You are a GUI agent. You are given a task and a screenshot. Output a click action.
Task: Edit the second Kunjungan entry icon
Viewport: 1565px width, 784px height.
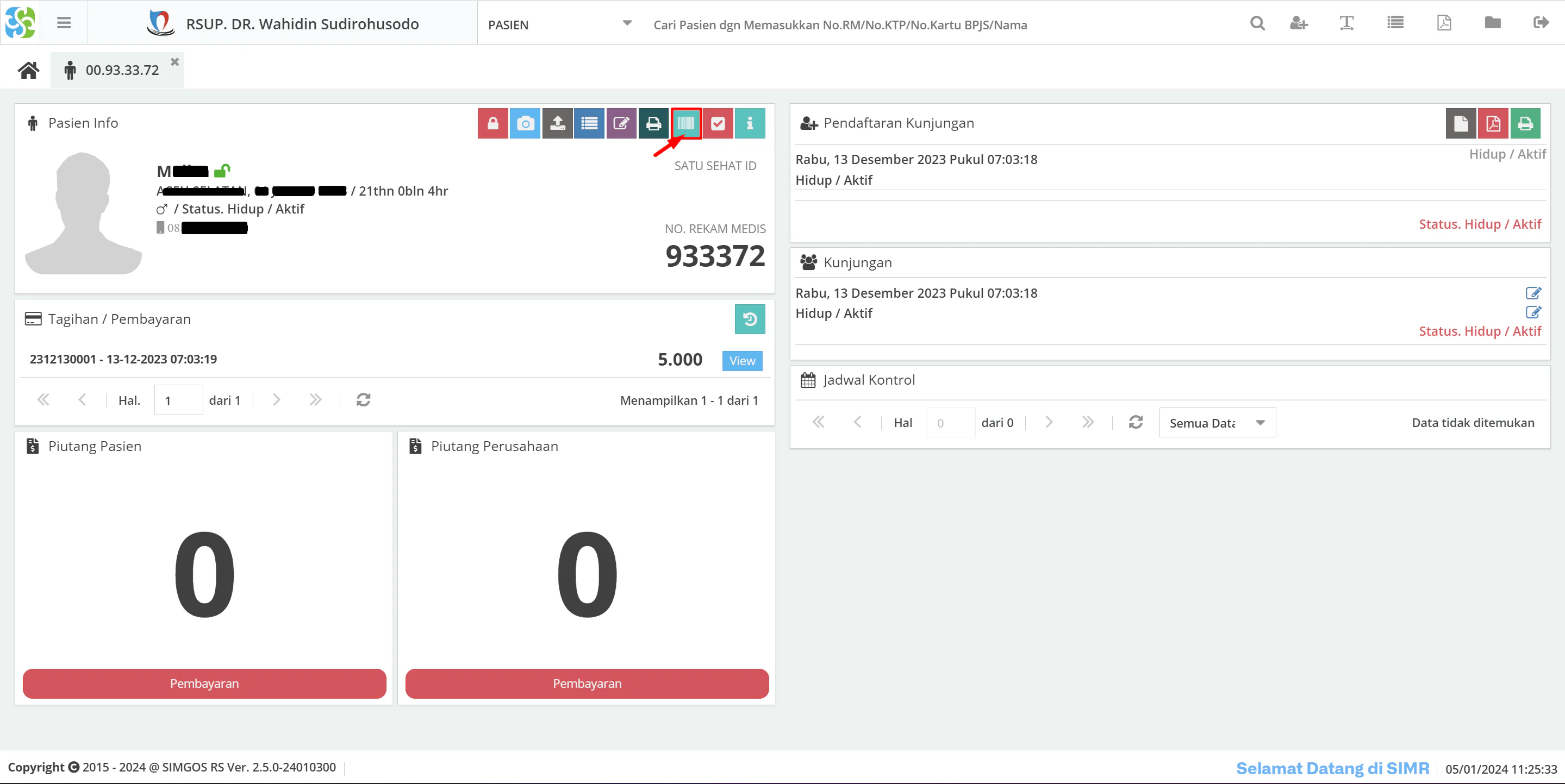click(x=1533, y=312)
